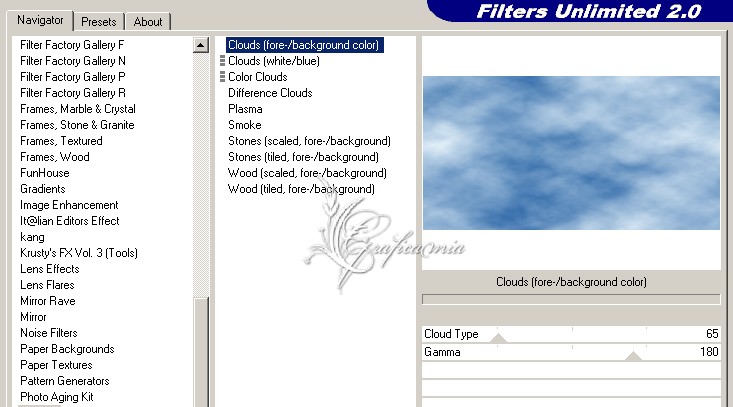Select Clouds (white/blue) filter
The image size is (733, 407).
coord(274,61)
